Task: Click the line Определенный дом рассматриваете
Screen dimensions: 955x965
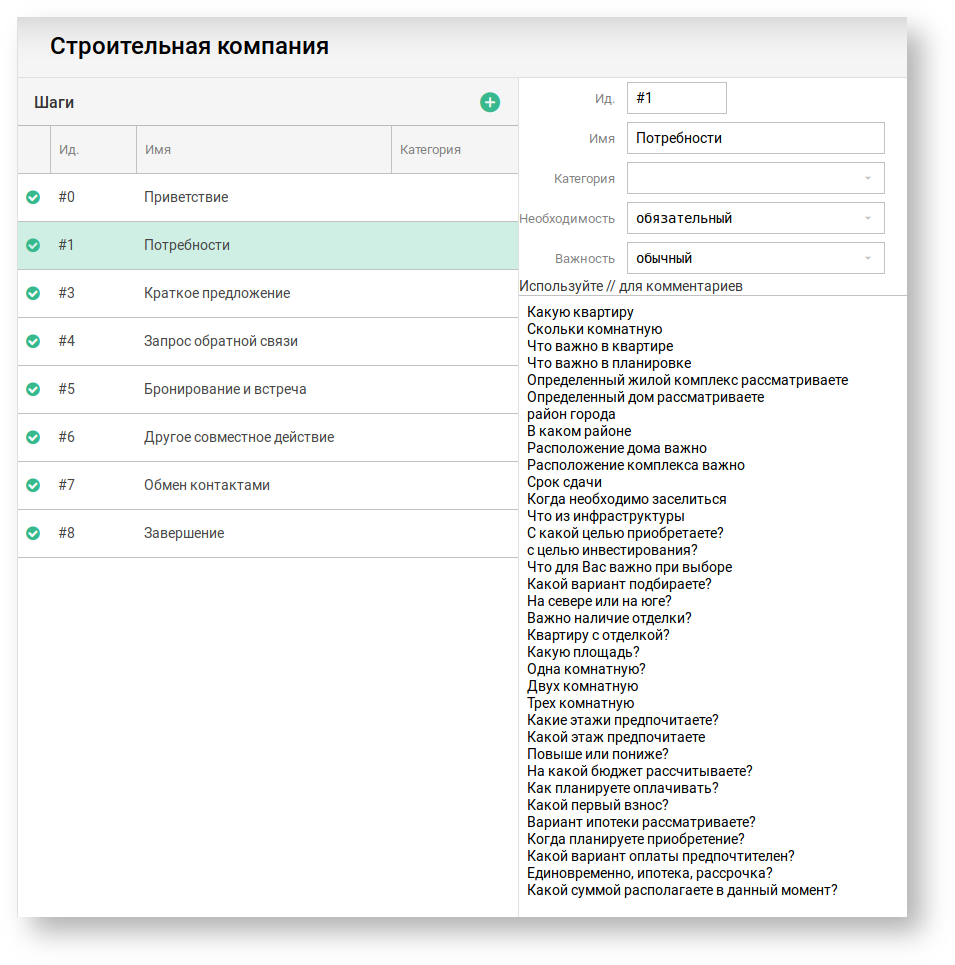Action: click(645, 397)
